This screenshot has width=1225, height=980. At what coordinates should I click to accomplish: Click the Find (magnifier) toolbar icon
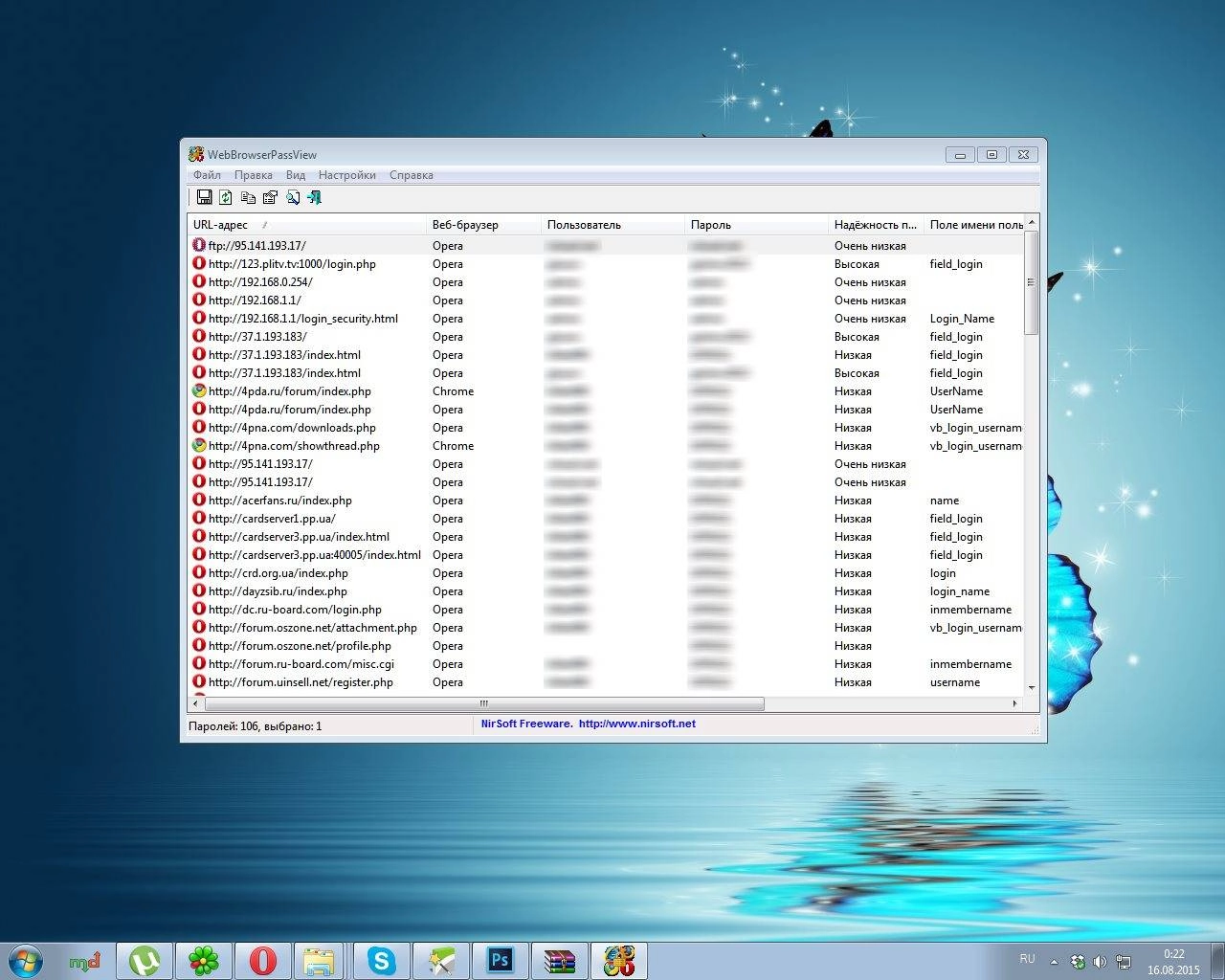coord(292,197)
